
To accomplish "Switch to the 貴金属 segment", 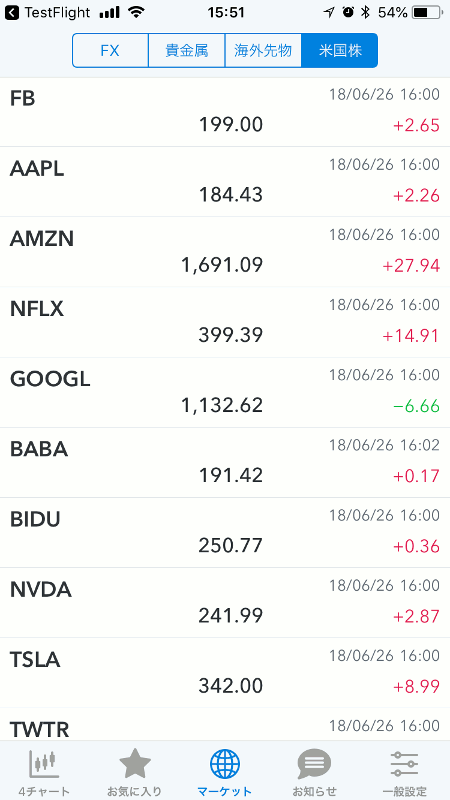I will (x=187, y=51).
